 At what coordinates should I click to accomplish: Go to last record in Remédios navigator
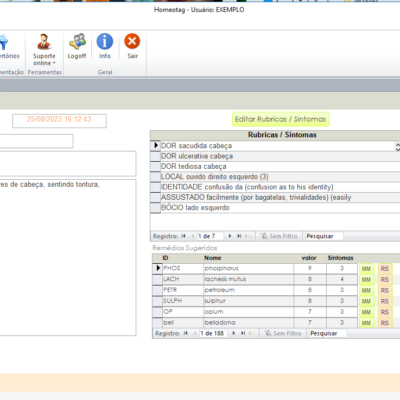pyautogui.click(x=243, y=333)
